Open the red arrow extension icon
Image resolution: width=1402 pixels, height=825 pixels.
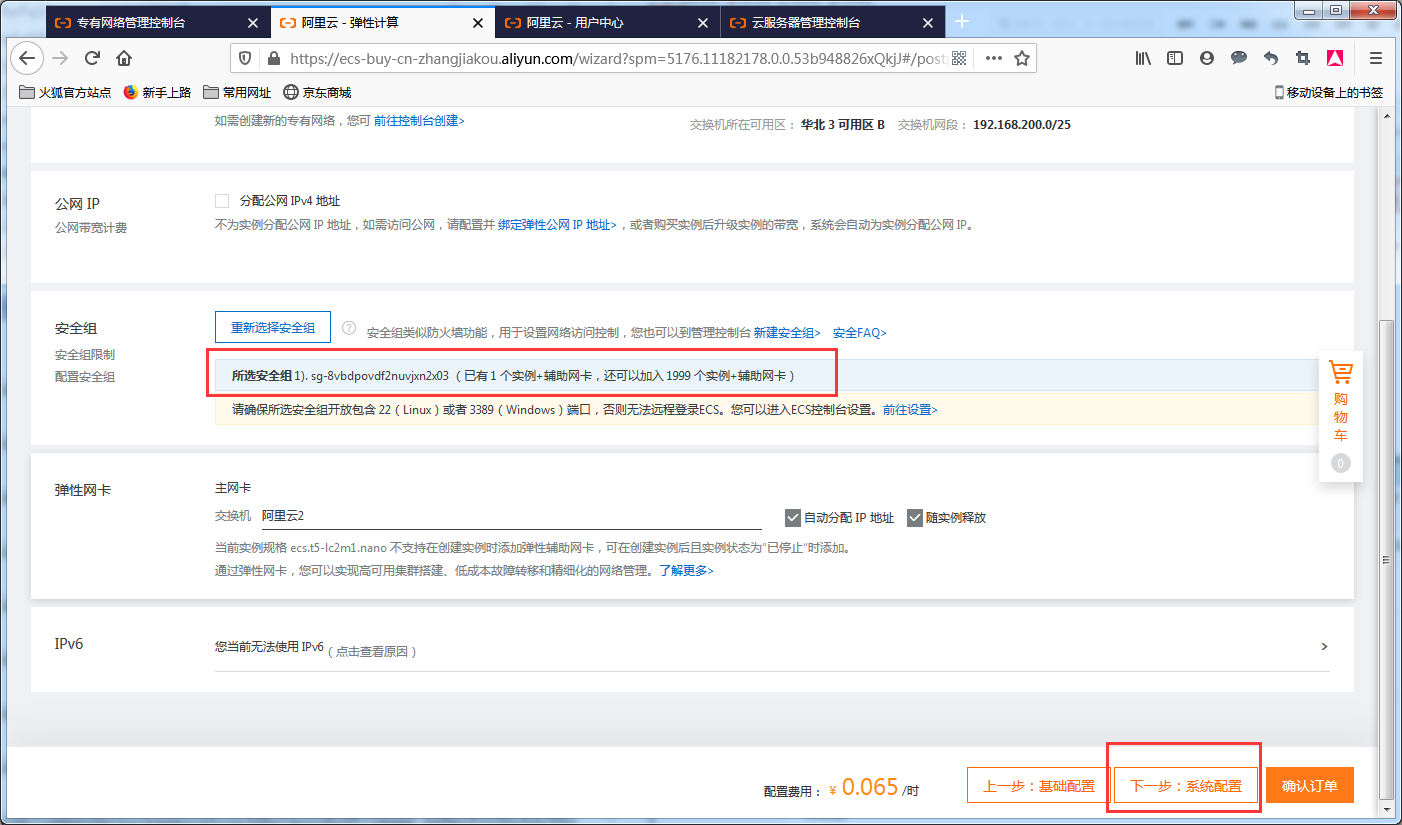(x=1335, y=58)
